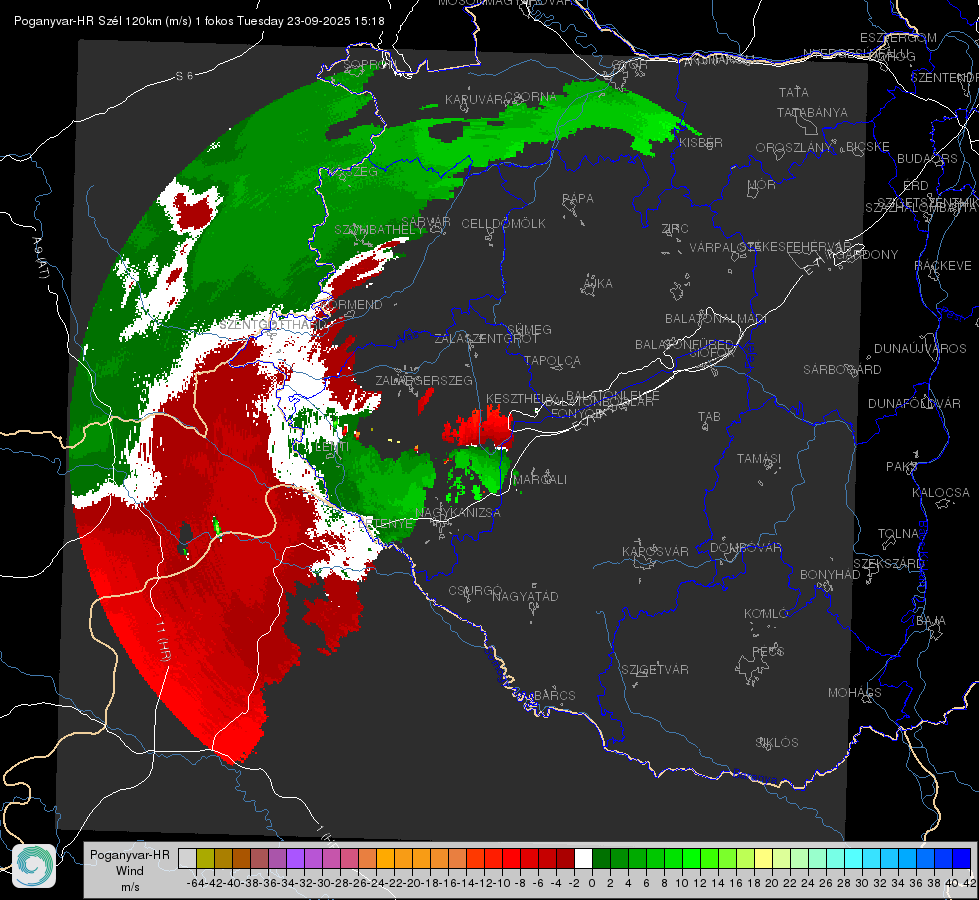This screenshot has height=900, width=979.
Task: Select the TATA town label
Action: pos(794,92)
